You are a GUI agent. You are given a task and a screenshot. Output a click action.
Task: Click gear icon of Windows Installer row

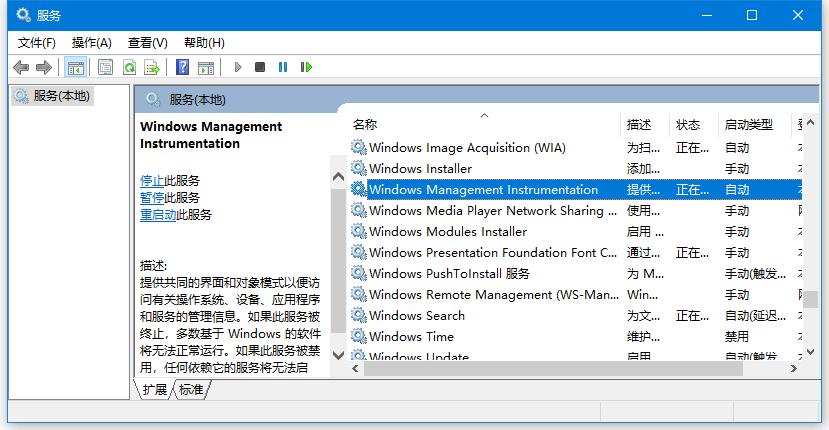[x=358, y=168]
